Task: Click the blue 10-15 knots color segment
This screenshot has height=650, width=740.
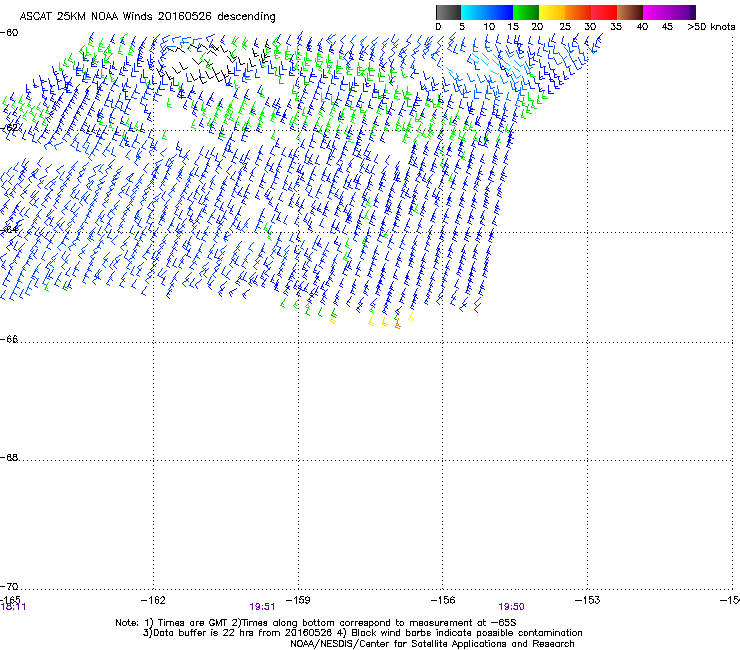Action: 500,12
